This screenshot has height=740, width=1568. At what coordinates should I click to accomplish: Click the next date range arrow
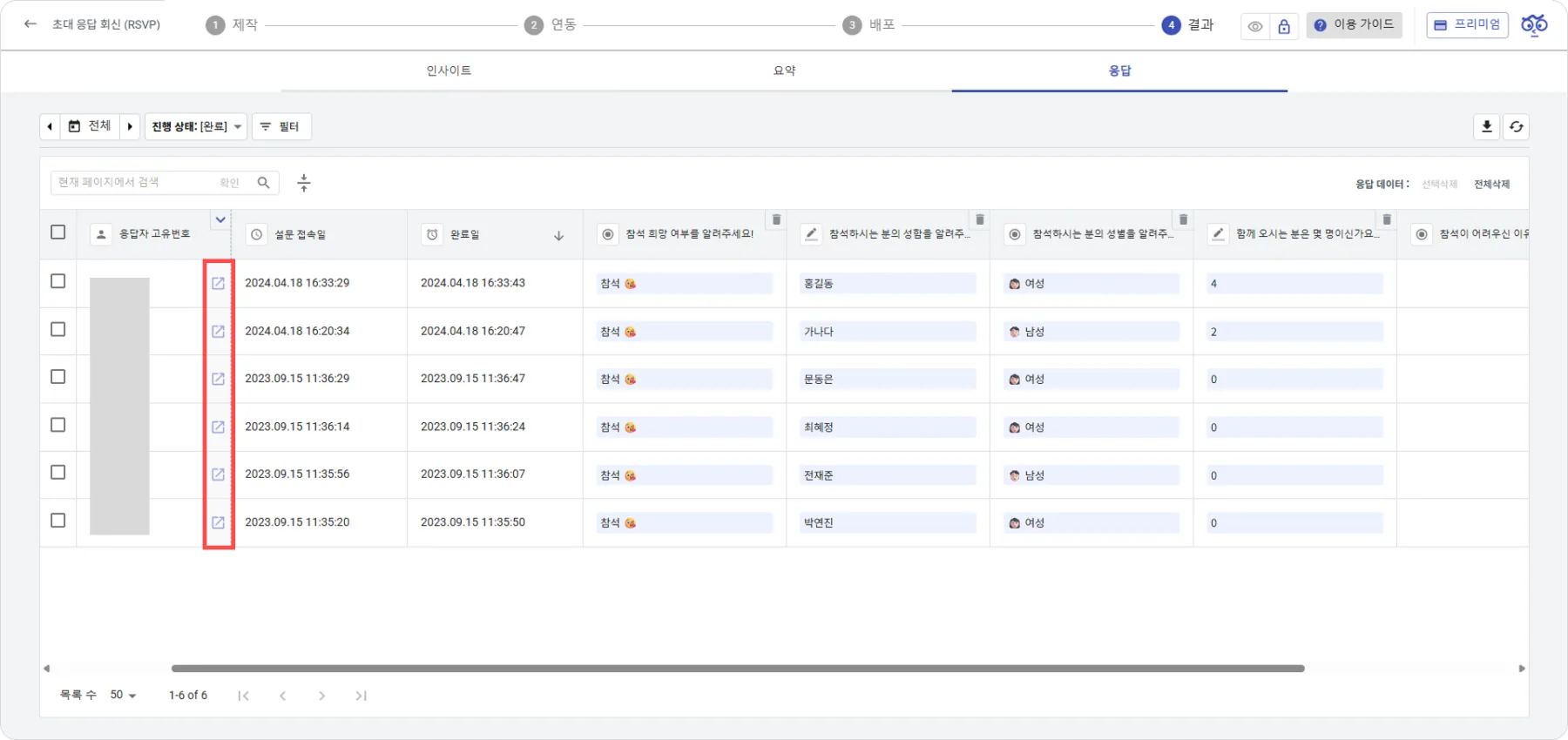tap(130, 126)
